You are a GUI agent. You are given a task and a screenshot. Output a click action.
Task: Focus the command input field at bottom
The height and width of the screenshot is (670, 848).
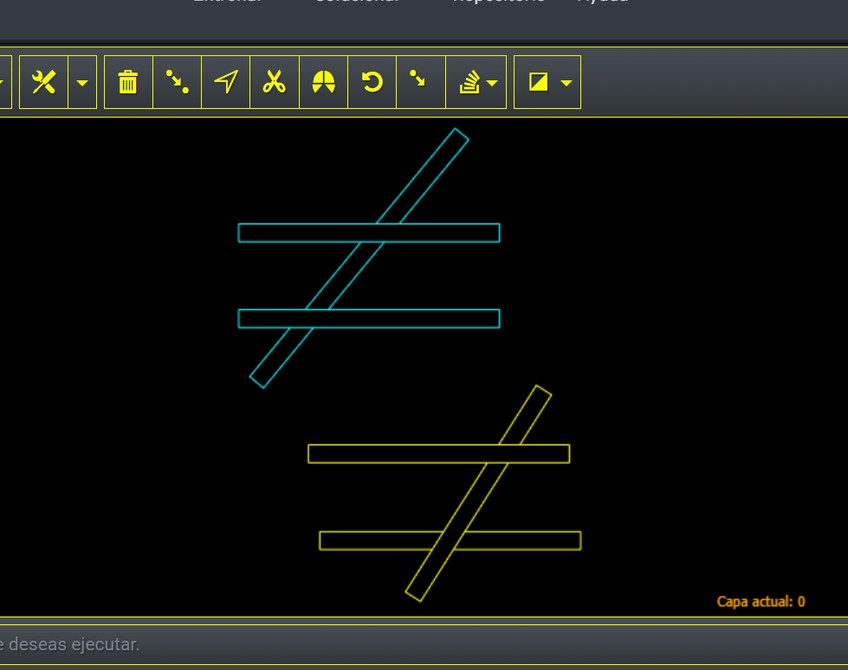pos(400,644)
